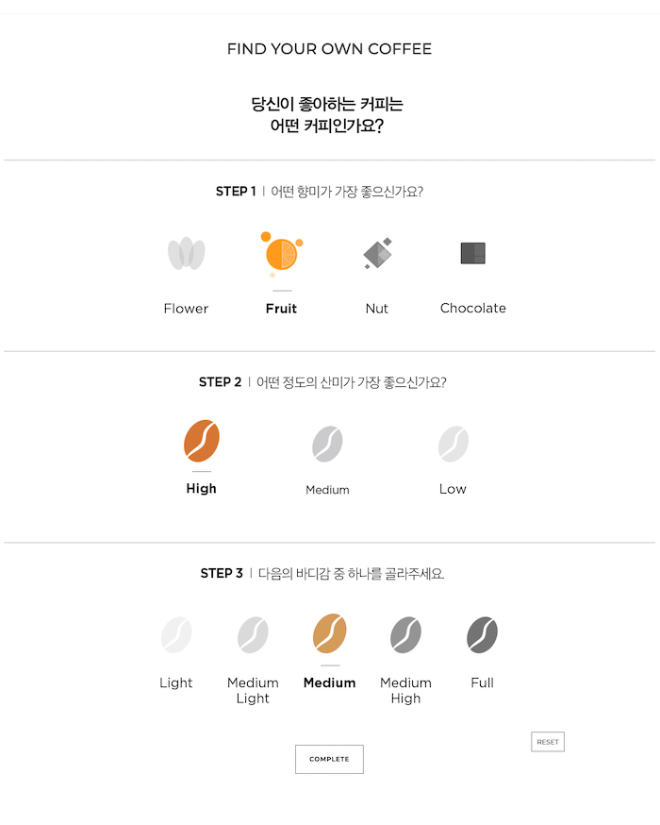Choose the Medium High text label
Image resolution: width=660 pixels, height=825 pixels.
406,690
